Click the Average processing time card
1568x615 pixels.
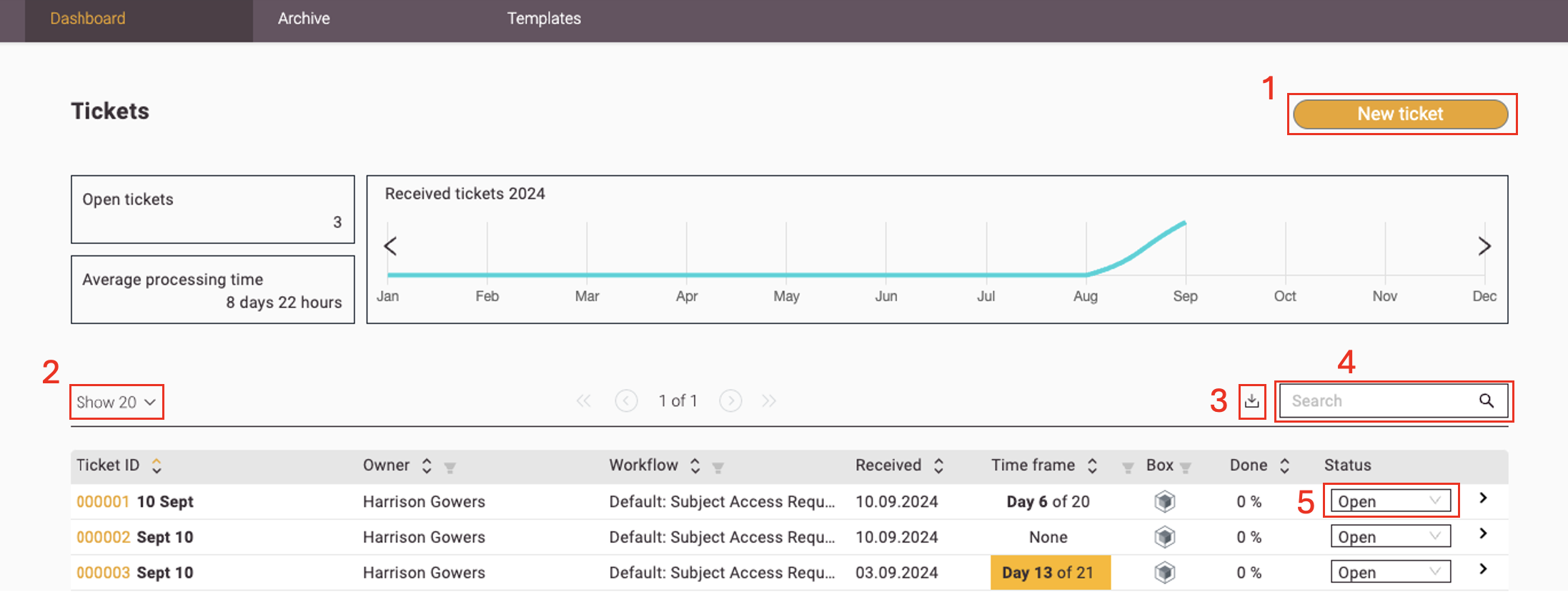[x=213, y=290]
